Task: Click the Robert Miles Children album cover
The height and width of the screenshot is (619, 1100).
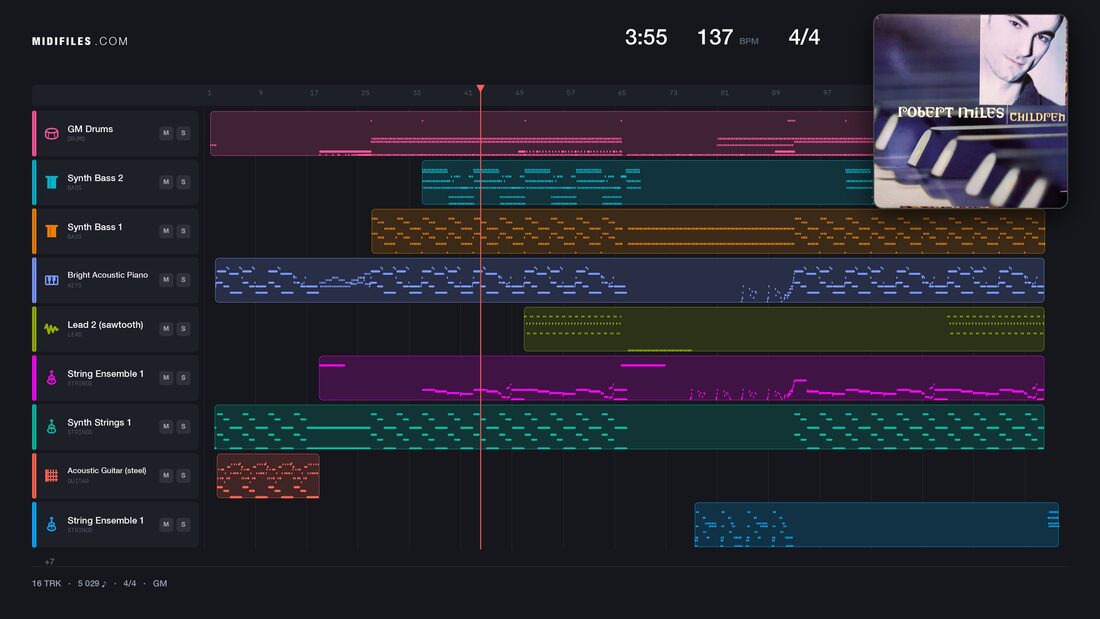Action: coord(970,111)
